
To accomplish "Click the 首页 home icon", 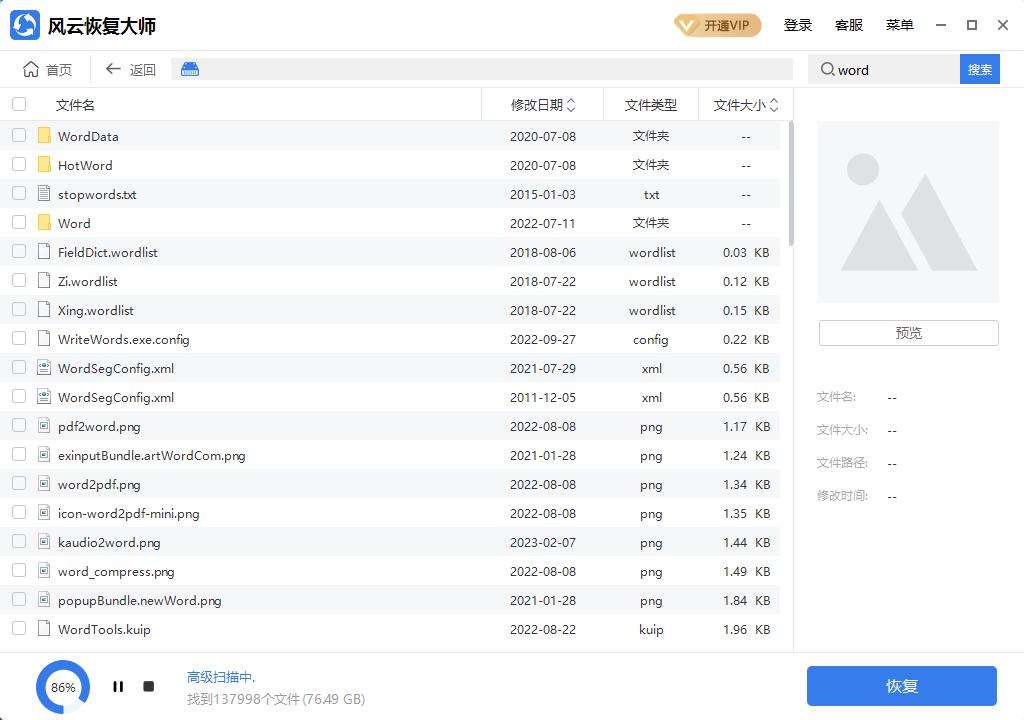I will click(31, 69).
